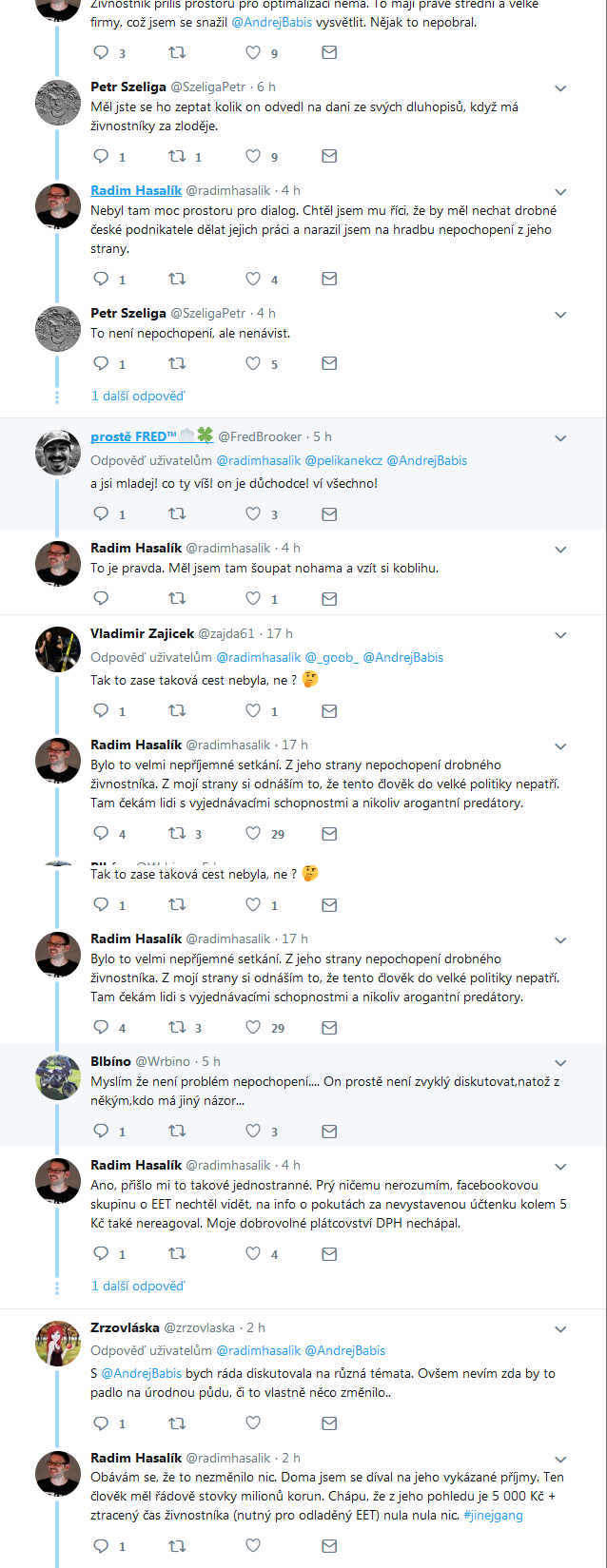
Task: Expand '1 další odpověď' under EET tweet
Action: (138, 1286)
